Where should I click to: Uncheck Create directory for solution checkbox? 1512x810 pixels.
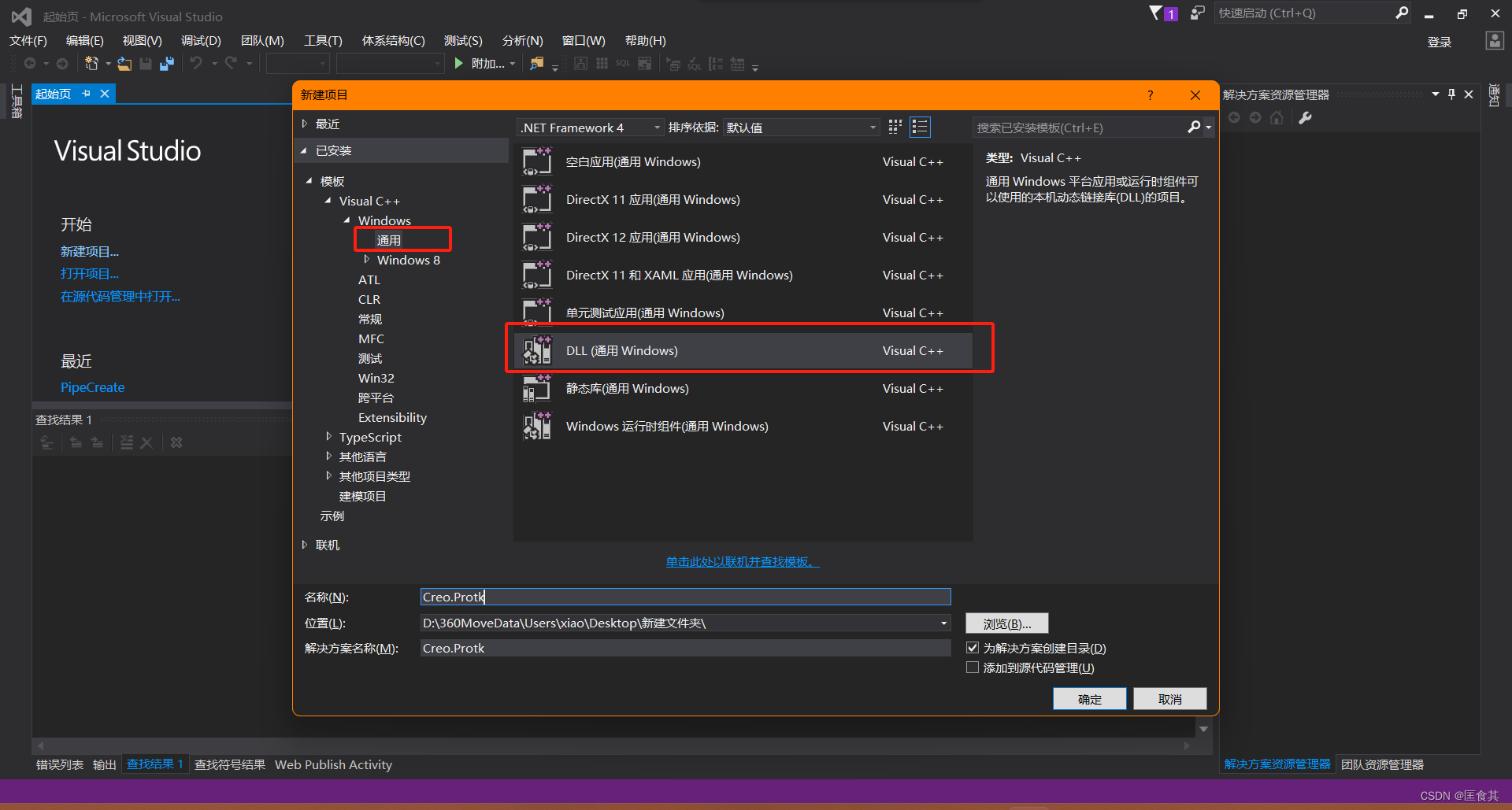pos(973,648)
